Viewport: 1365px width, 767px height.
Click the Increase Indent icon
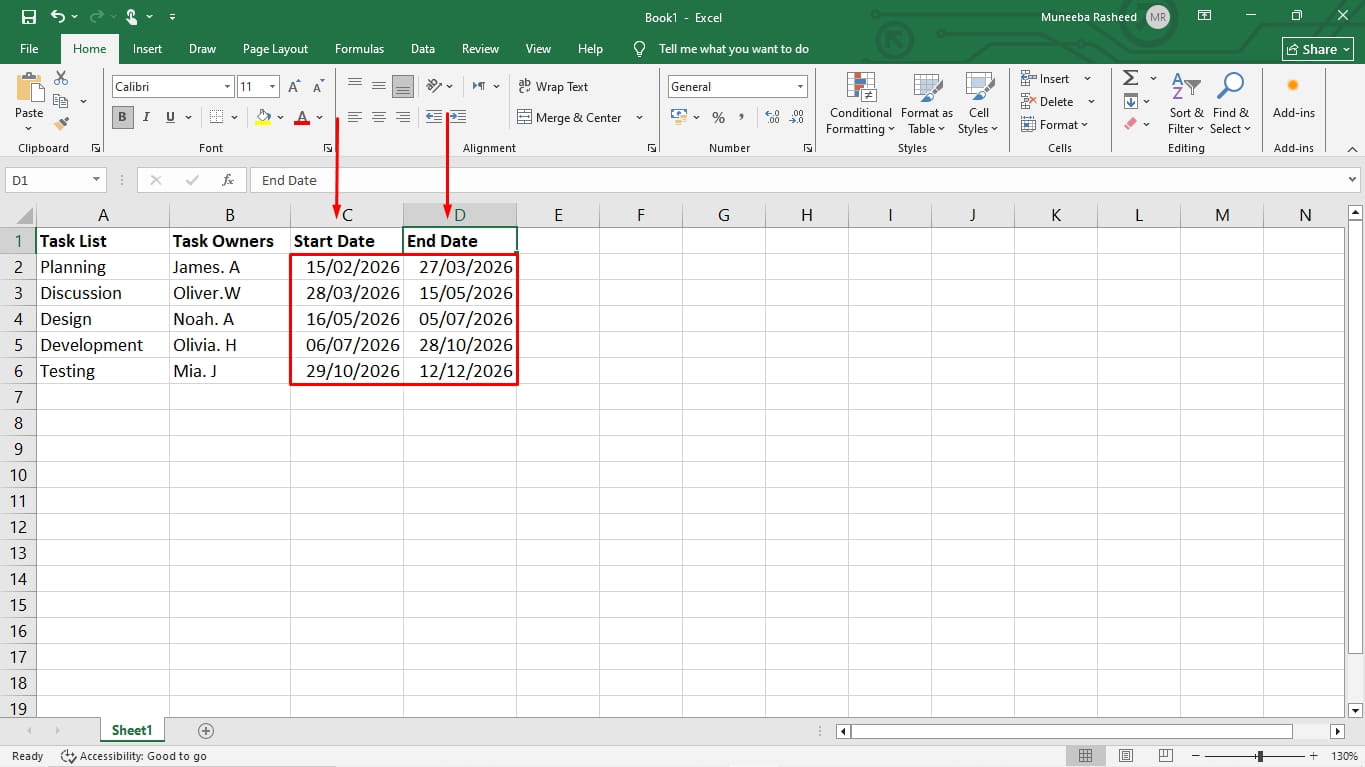point(457,117)
